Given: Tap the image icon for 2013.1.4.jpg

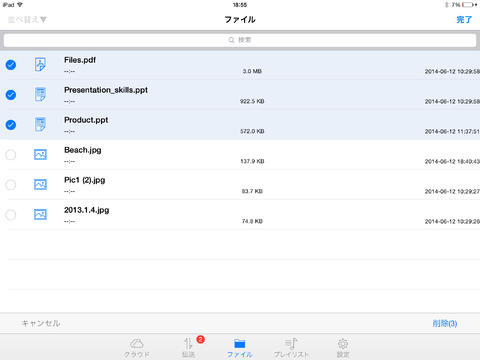Looking at the screenshot, I should click(x=40, y=214).
